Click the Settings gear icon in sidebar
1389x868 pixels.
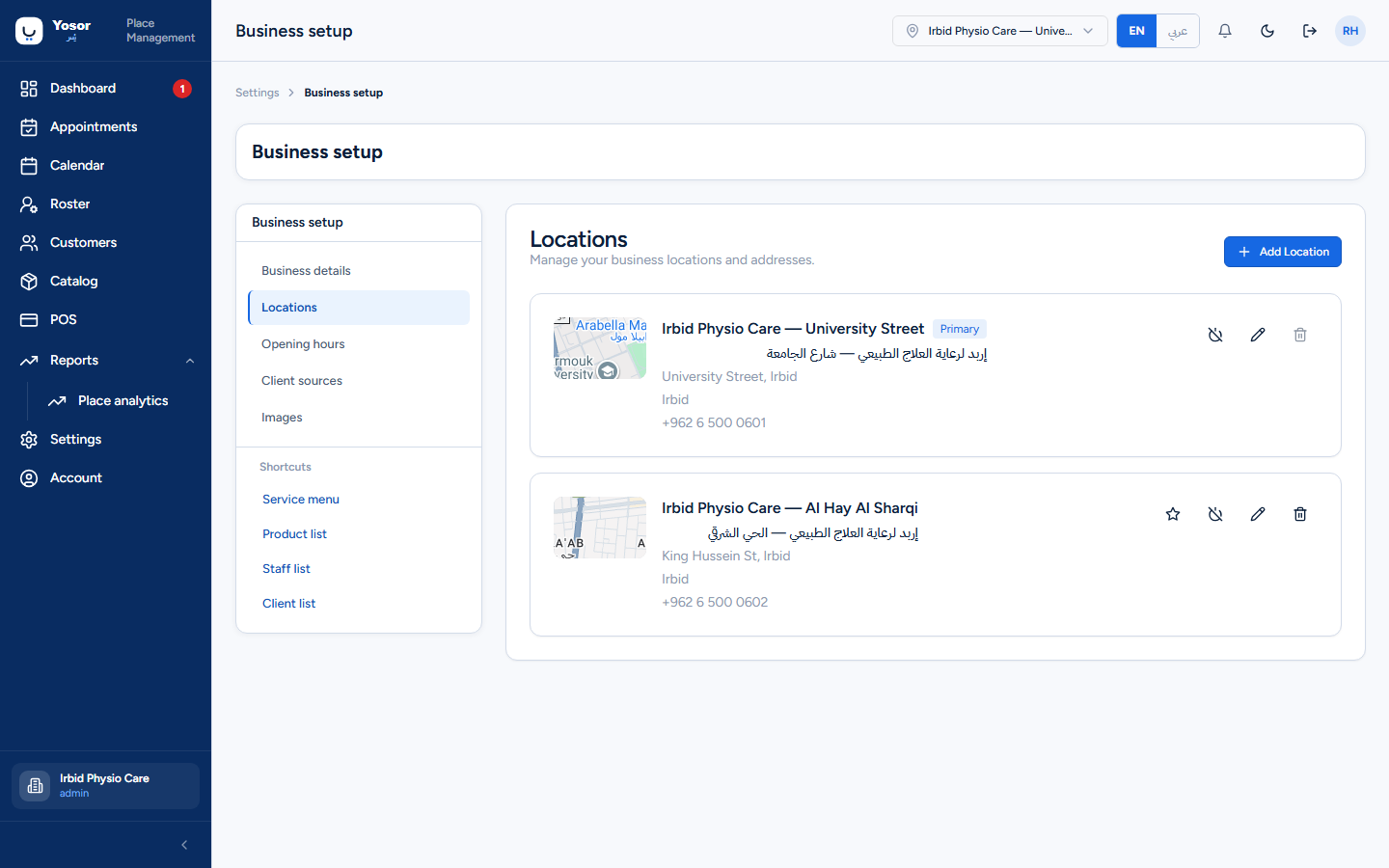[x=29, y=439]
